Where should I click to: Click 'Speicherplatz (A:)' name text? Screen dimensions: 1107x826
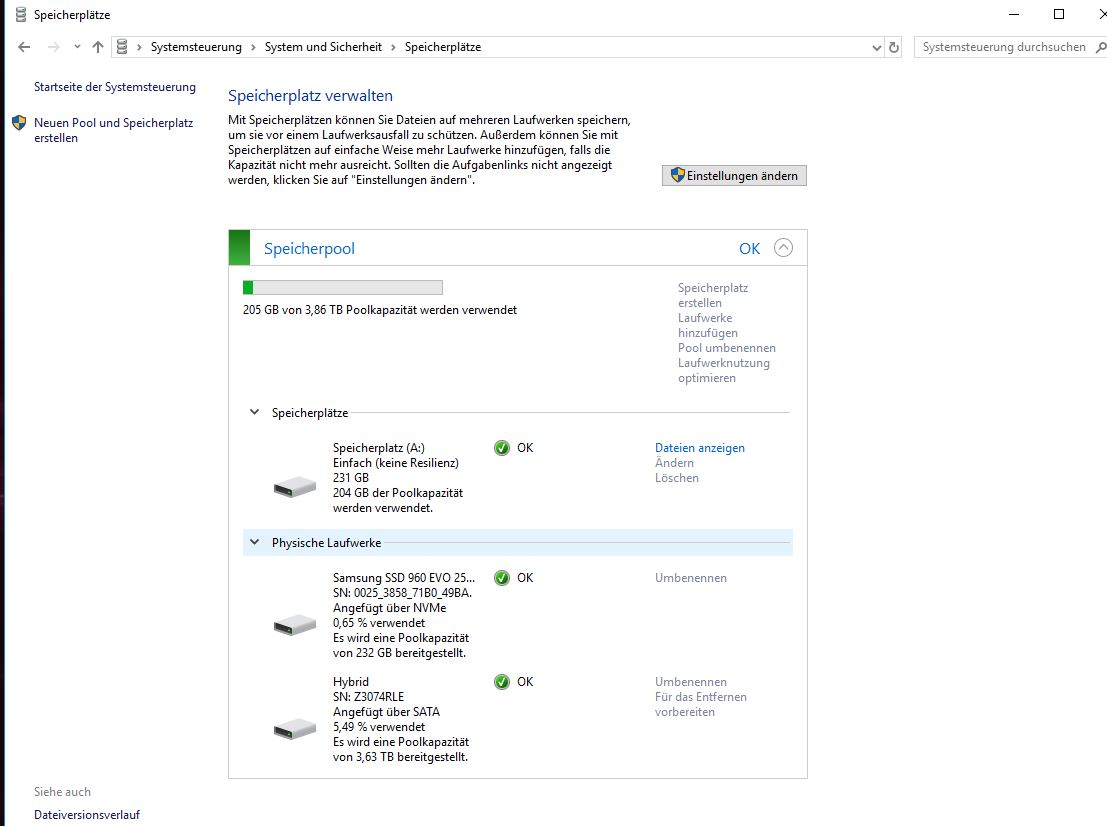point(378,448)
